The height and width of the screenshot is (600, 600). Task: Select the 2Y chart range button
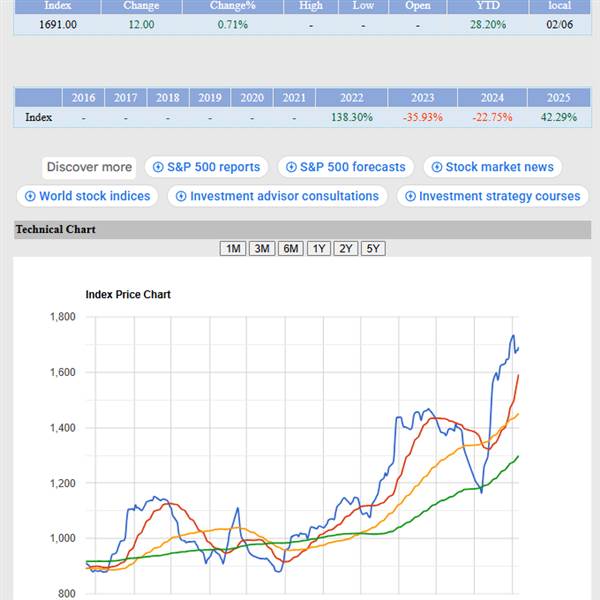(x=346, y=249)
